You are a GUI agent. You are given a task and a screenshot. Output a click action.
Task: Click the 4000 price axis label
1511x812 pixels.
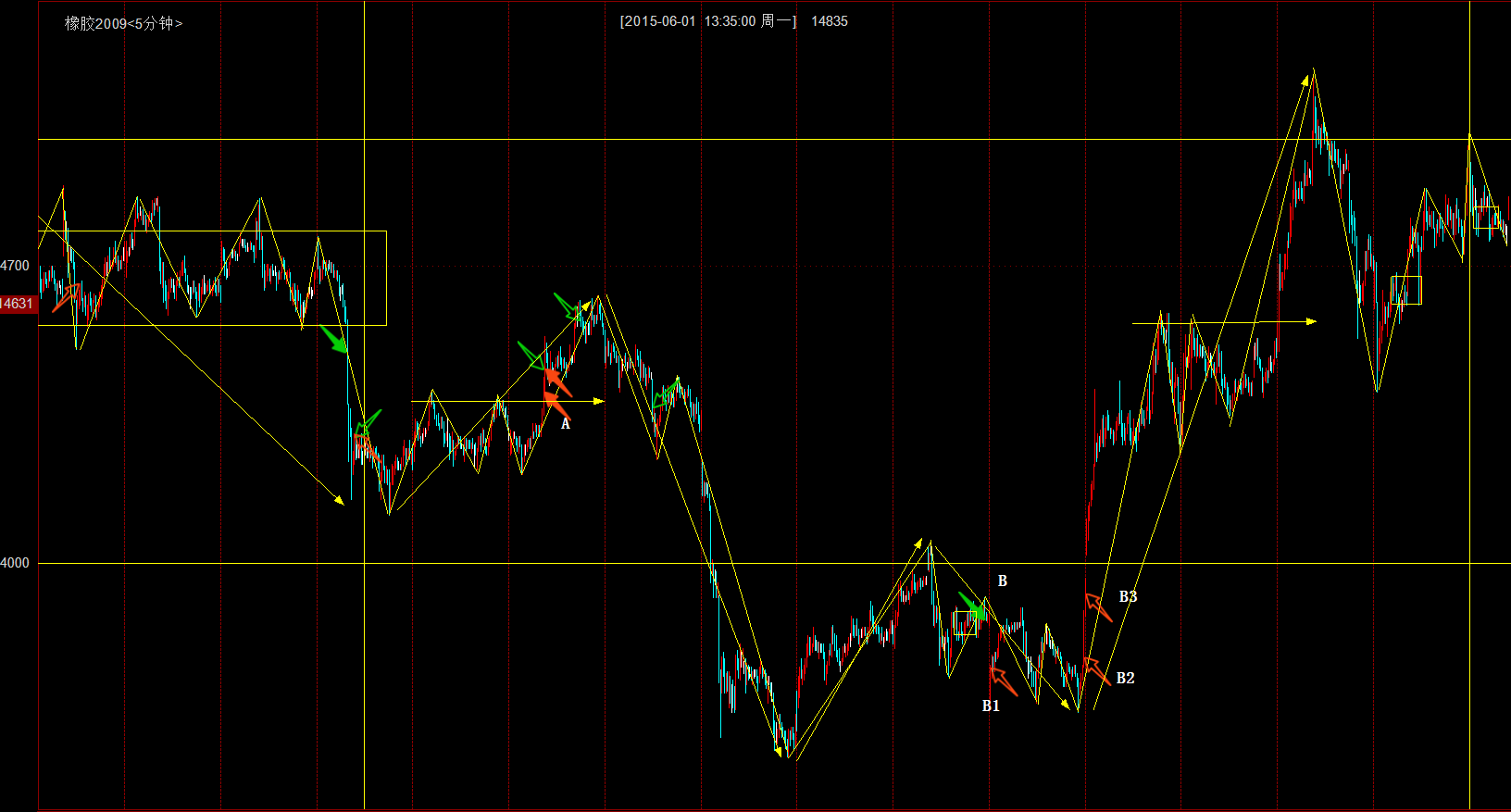point(15,563)
